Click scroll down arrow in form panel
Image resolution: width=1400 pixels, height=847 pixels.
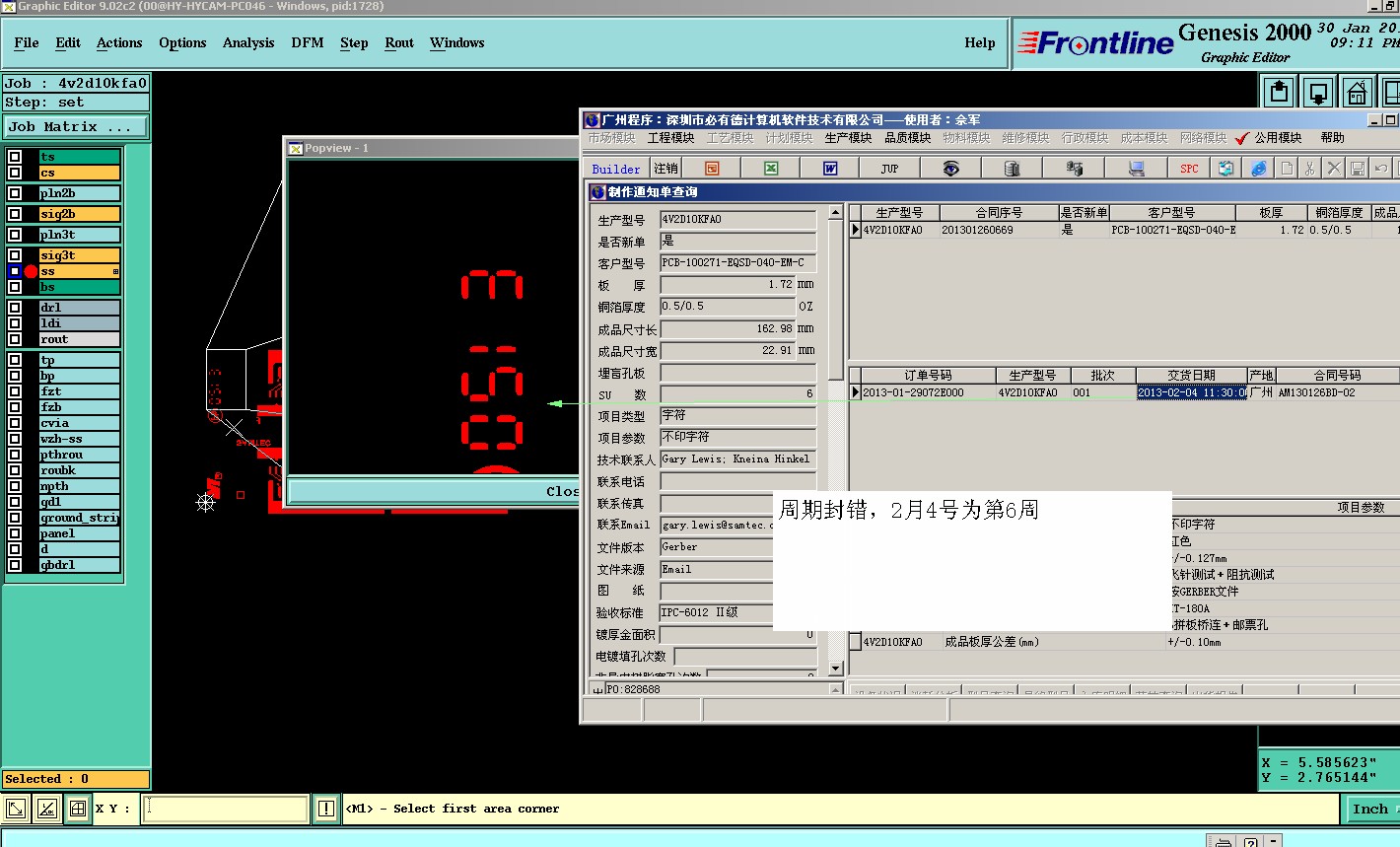[836, 669]
